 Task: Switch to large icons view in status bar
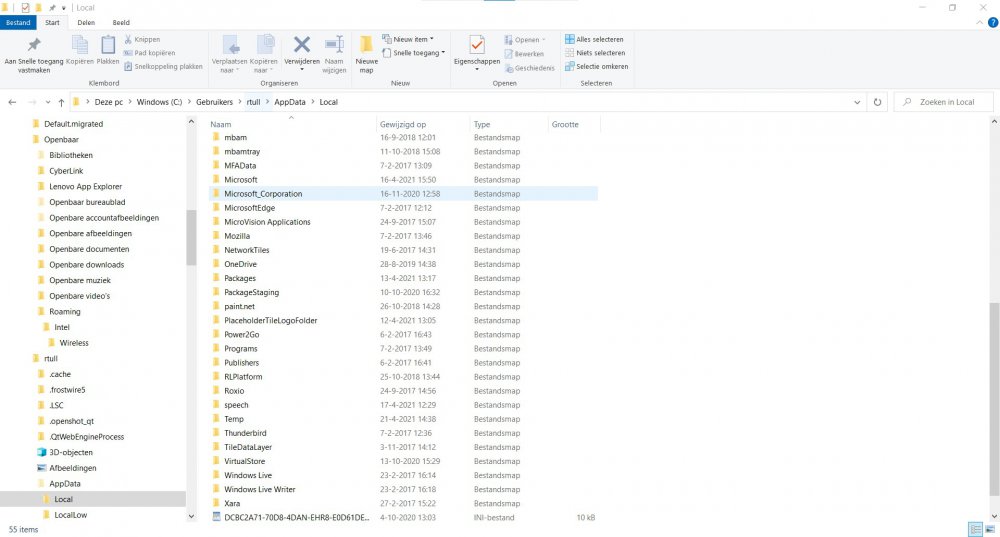(990, 528)
